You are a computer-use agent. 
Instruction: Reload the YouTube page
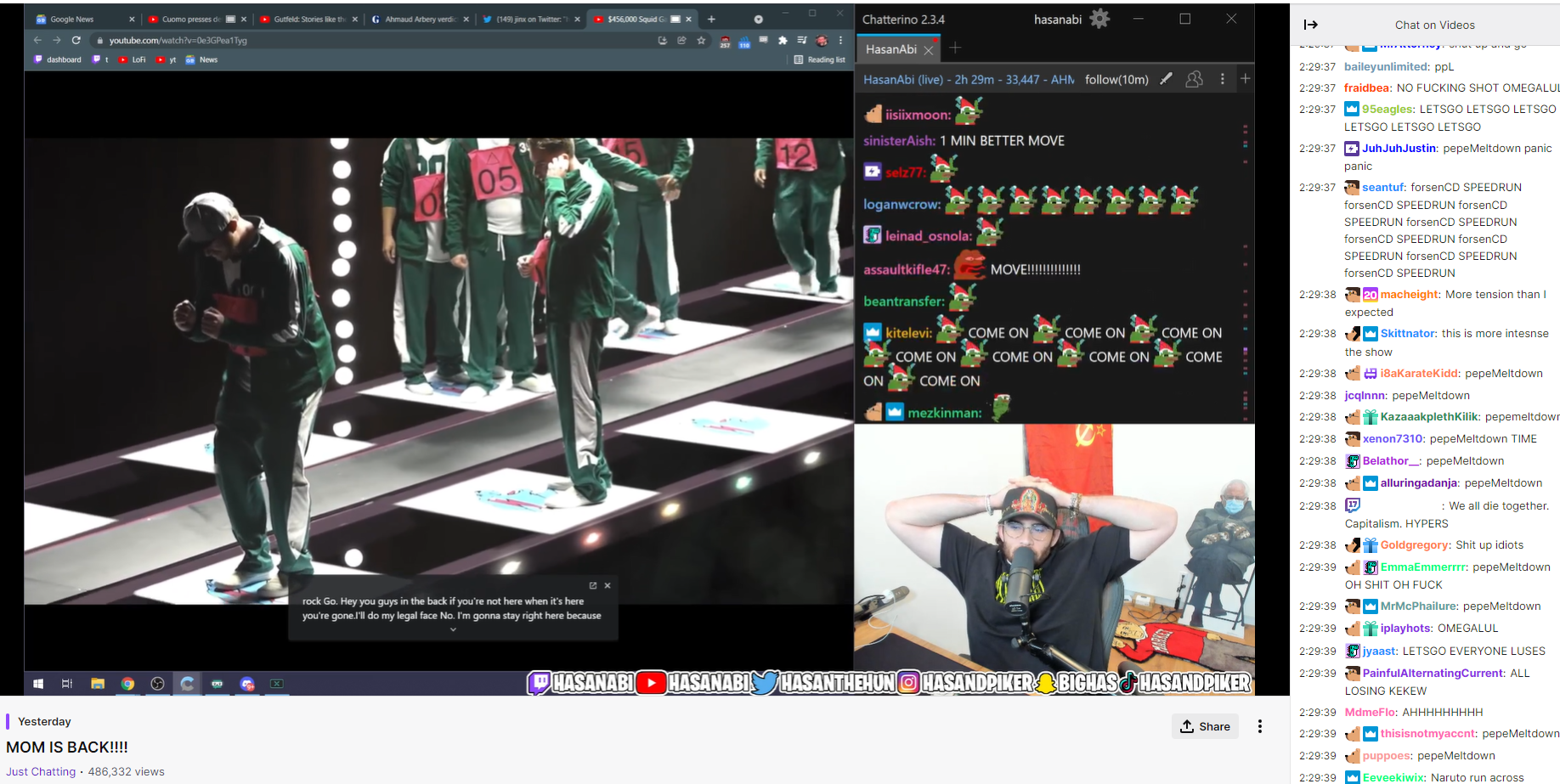coord(76,40)
